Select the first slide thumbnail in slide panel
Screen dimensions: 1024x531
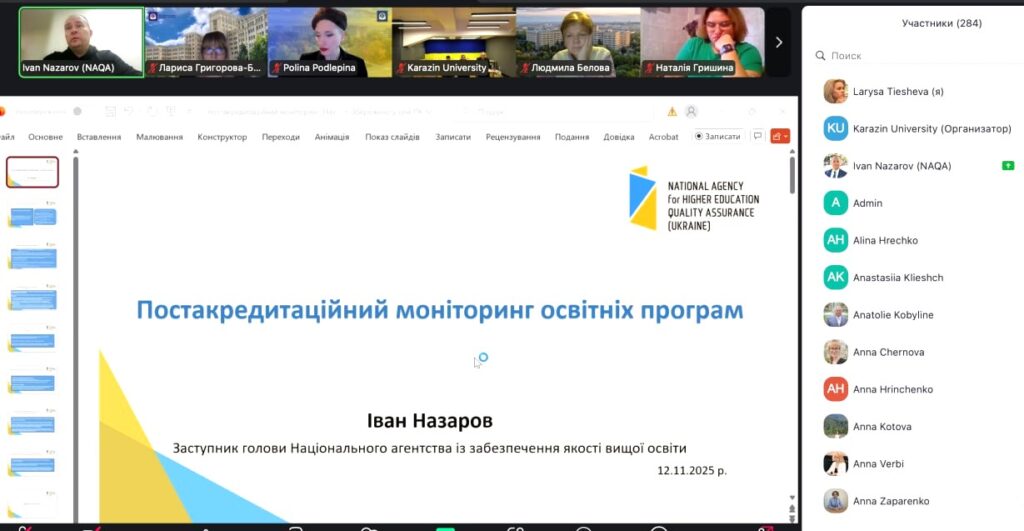coord(33,172)
